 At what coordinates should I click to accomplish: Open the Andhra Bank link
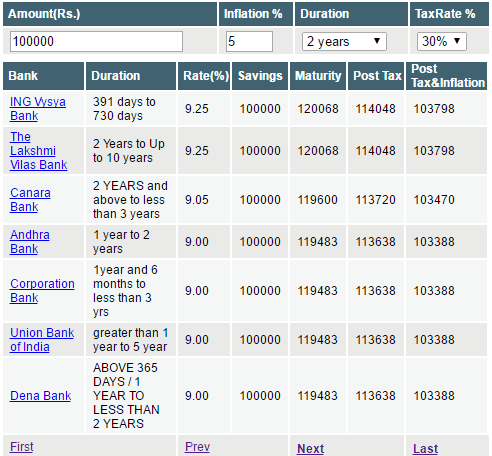point(30,242)
